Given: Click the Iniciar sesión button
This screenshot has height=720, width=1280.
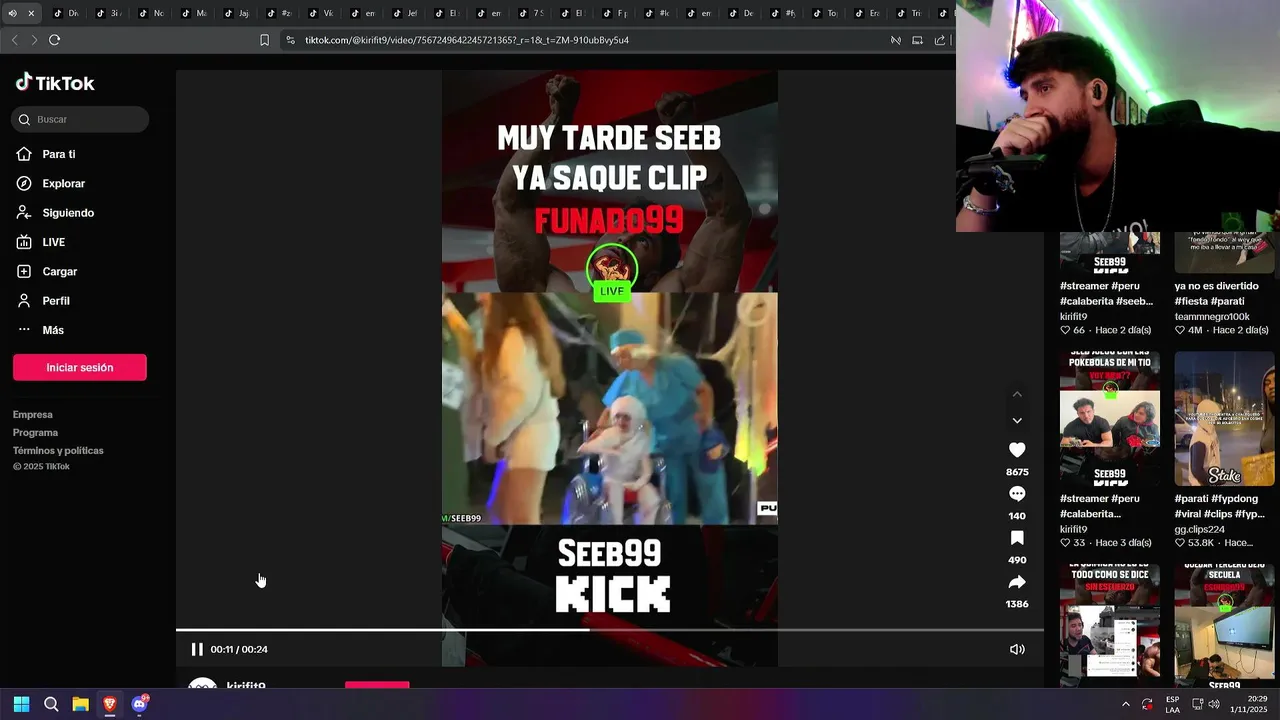Looking at the screenshot, I should click(80, 367).
